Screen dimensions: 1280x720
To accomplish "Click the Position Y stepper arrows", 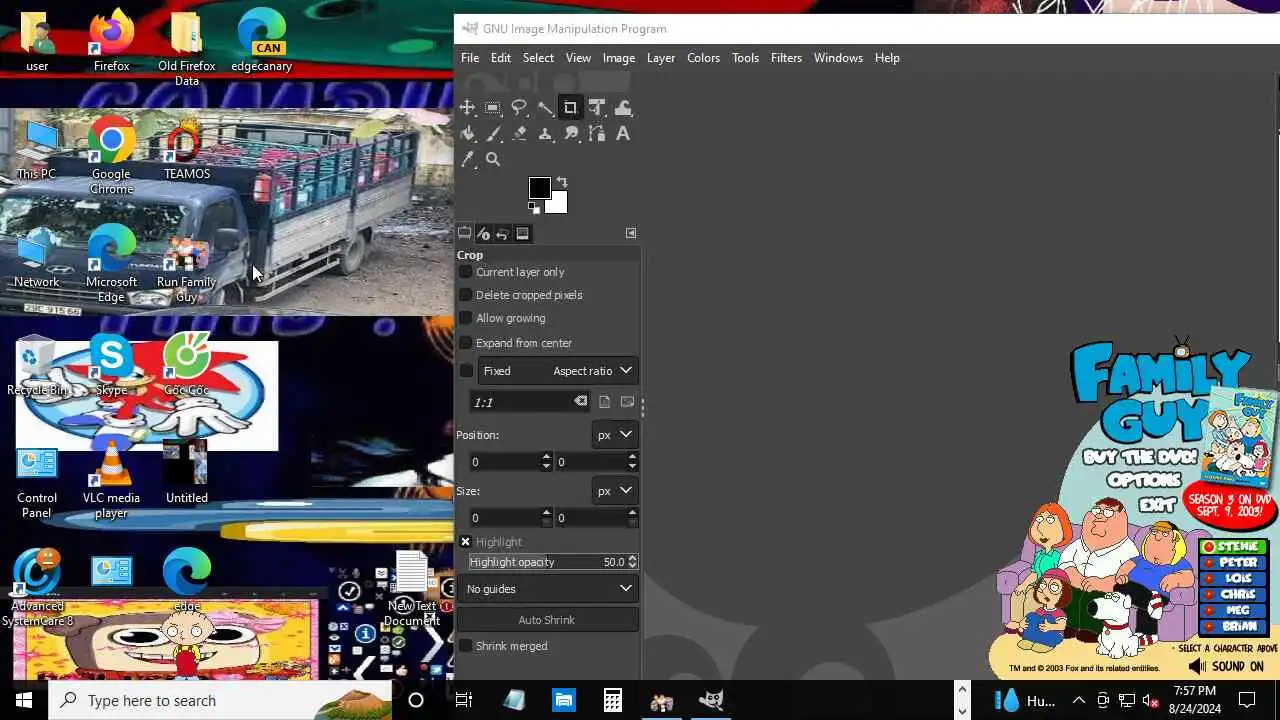I will [x=632, y=462].
